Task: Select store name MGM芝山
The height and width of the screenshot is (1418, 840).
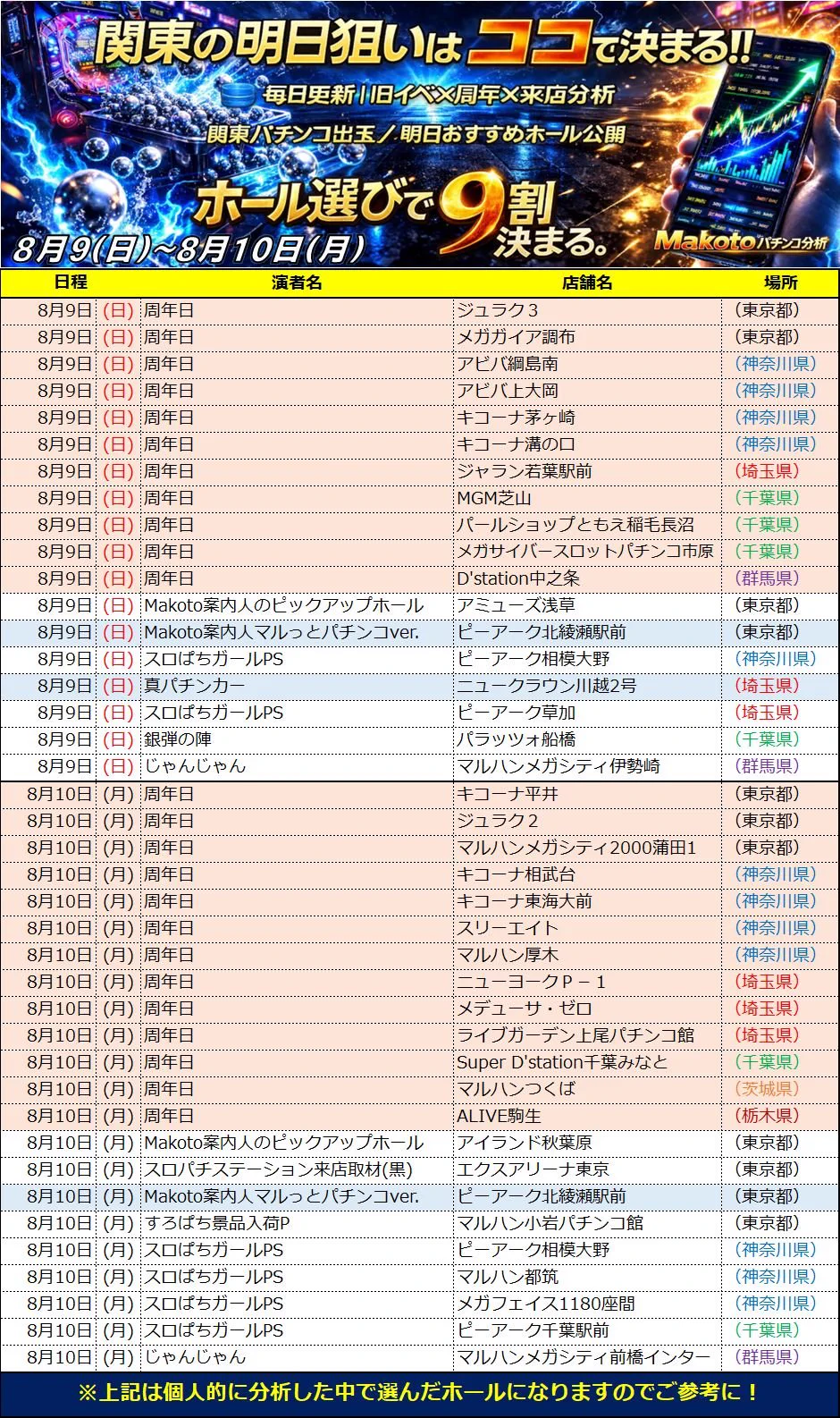Action: pyautogui.click(x=494, y=498)
